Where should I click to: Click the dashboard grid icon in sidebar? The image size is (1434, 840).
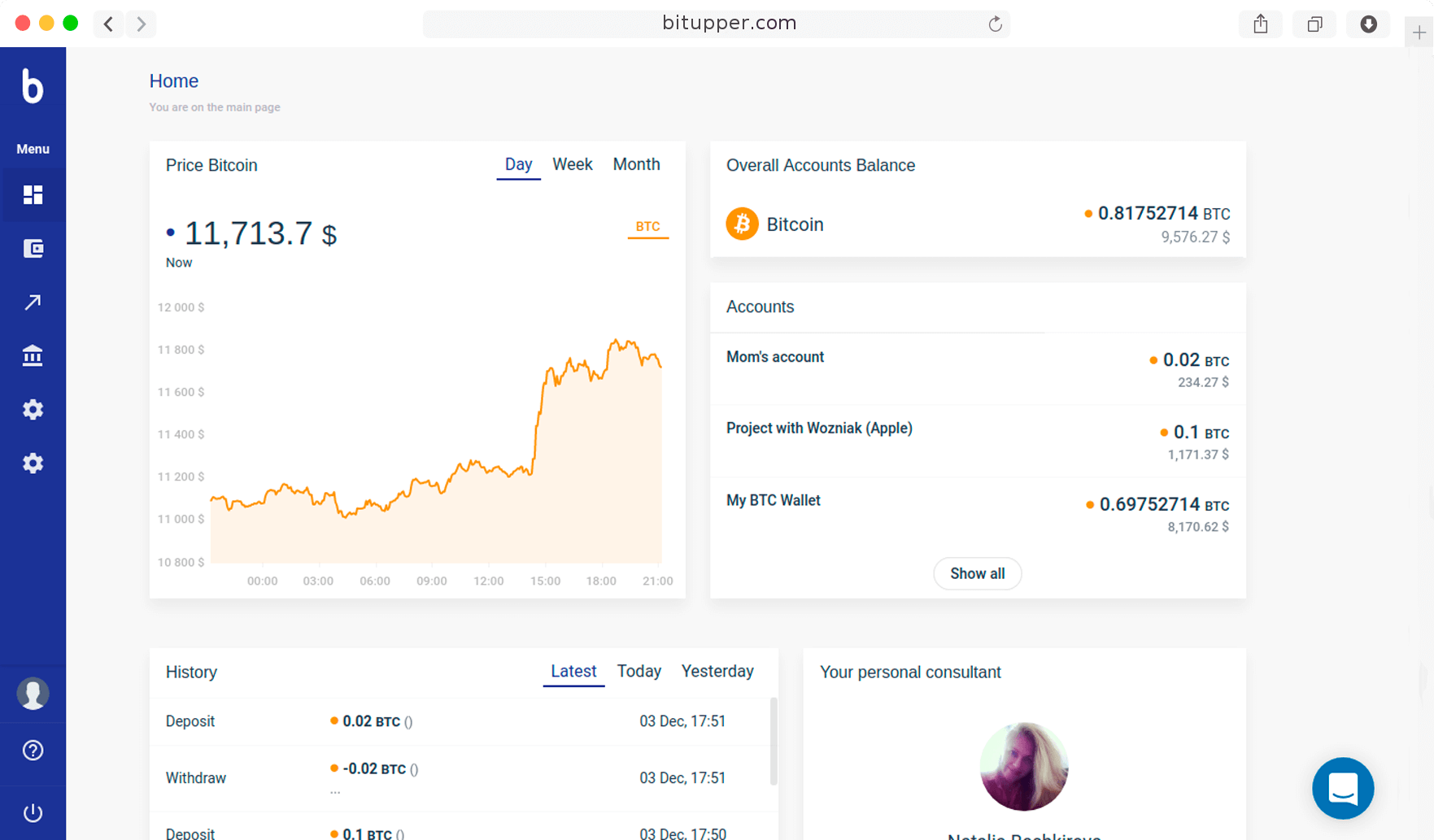point(33,195)
